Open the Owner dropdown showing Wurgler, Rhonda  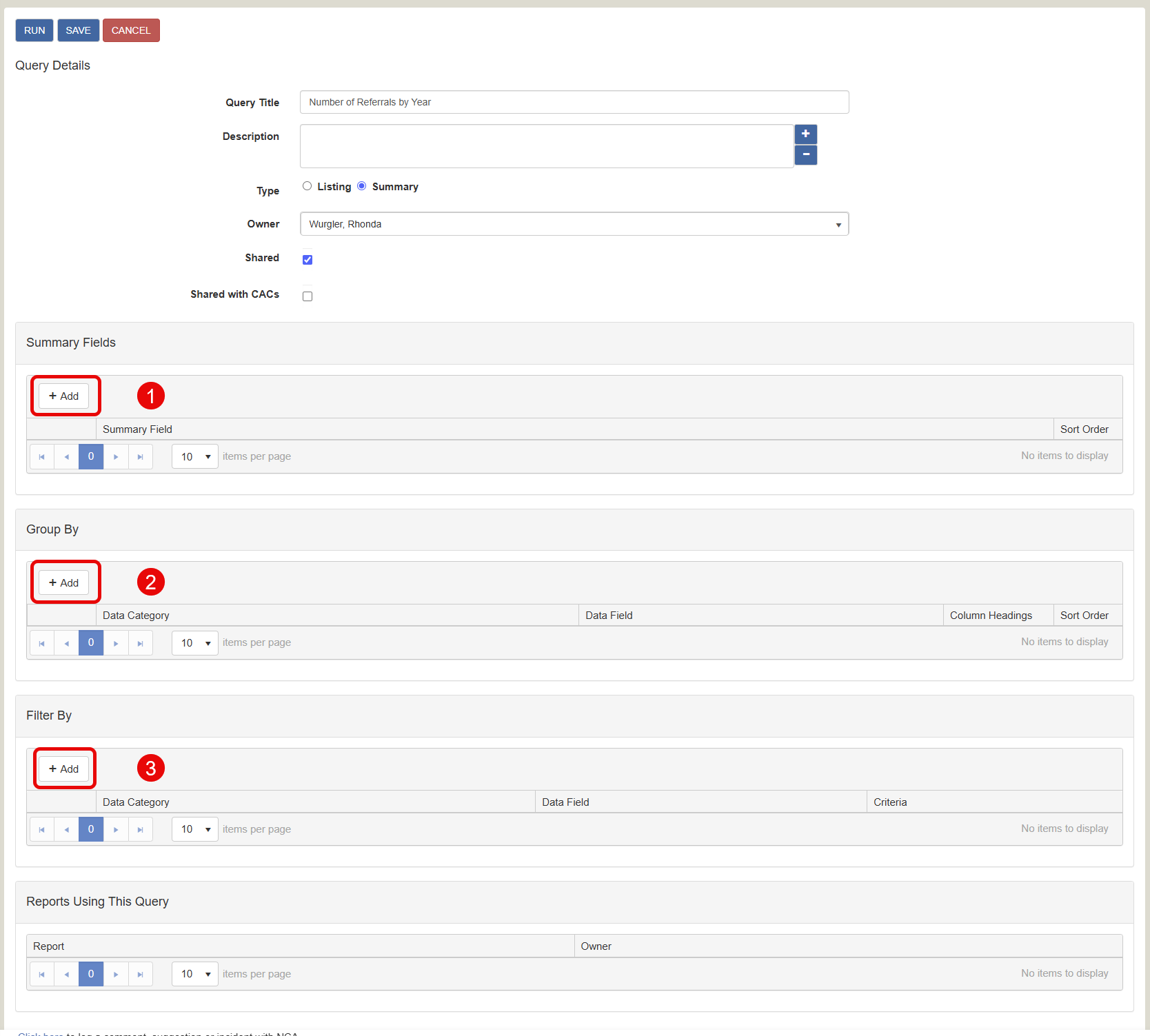(x=574, y=224)
